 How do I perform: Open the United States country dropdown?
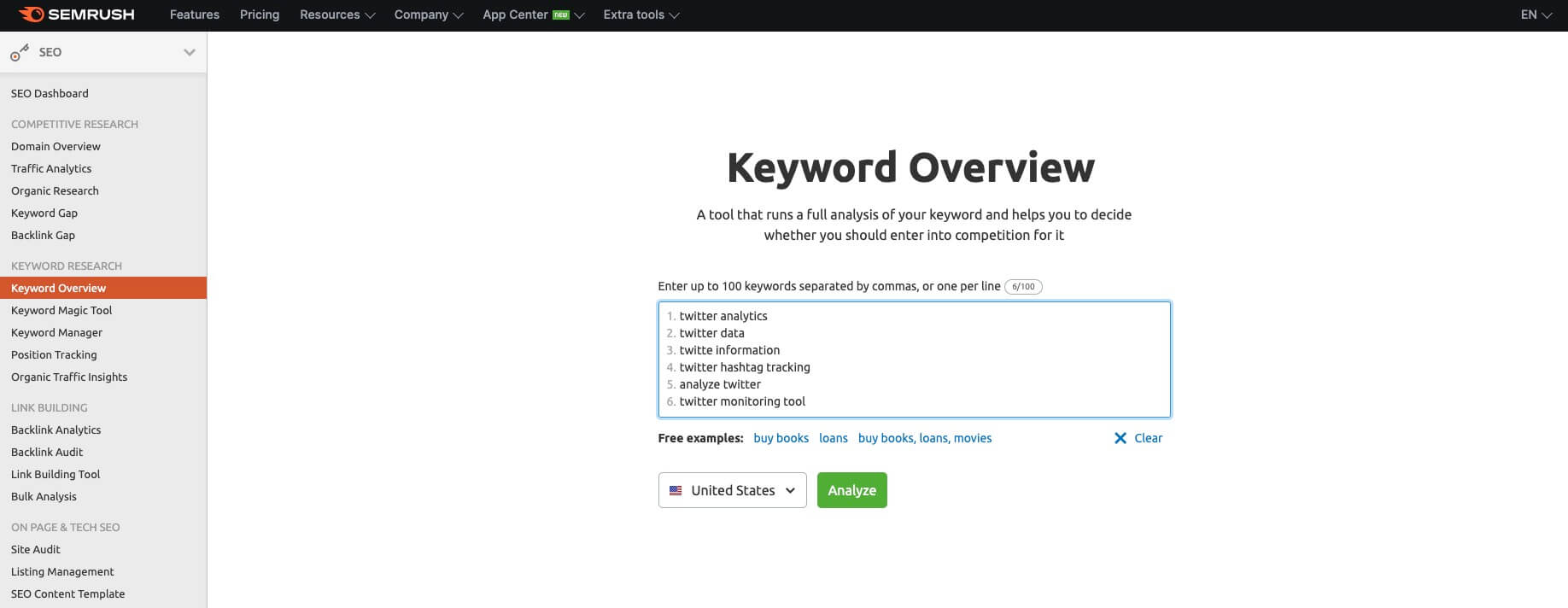[732, 490]
